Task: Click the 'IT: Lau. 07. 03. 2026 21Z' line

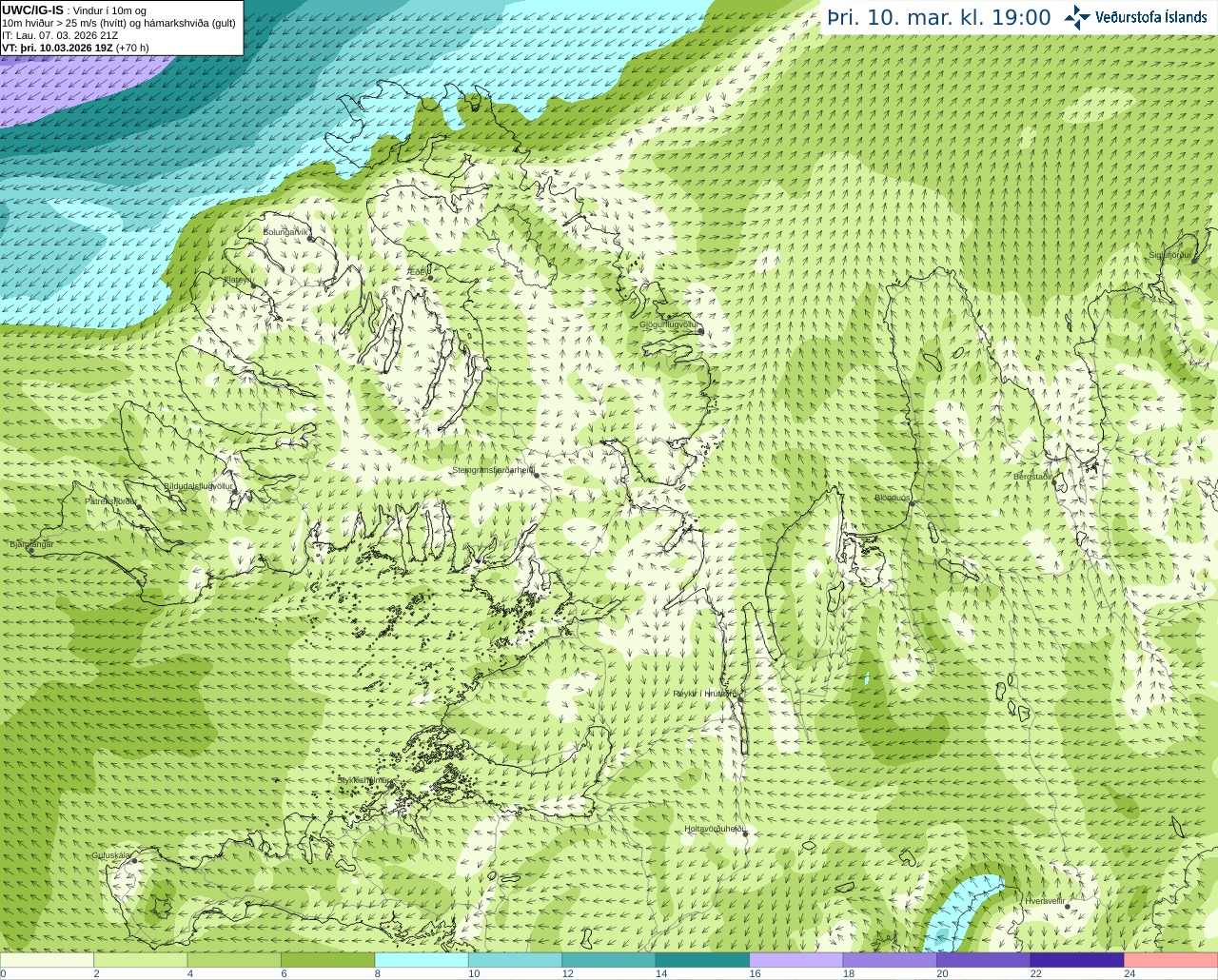Action: click(60, 35)
